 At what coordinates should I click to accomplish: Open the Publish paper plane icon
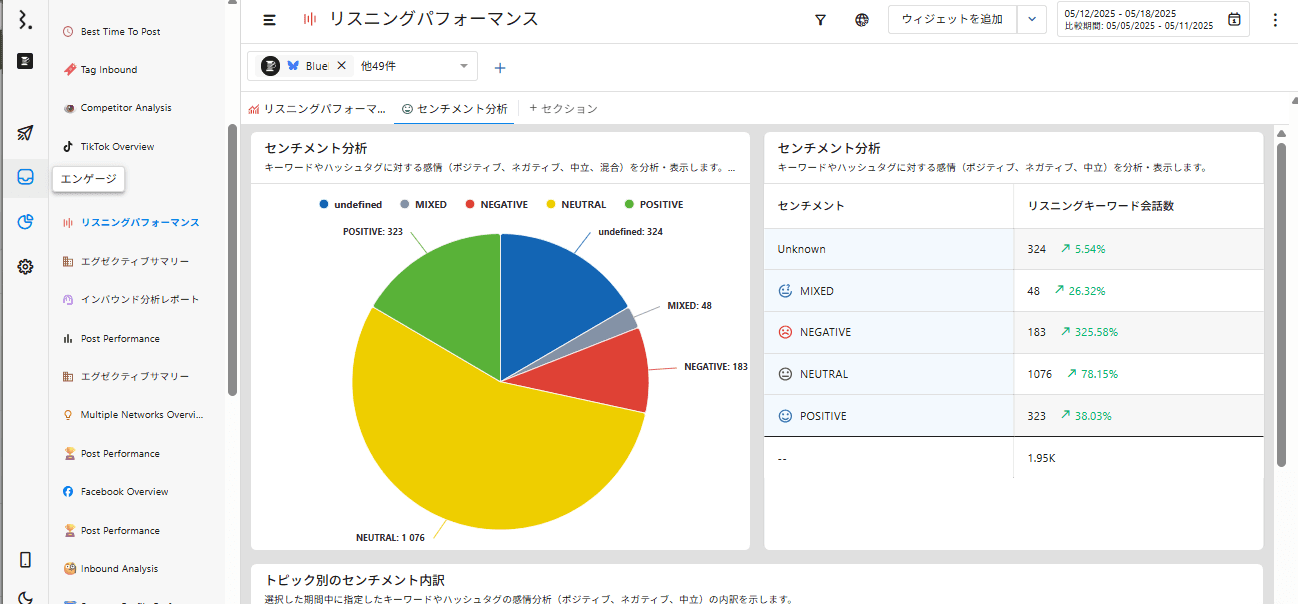point(25,133)
